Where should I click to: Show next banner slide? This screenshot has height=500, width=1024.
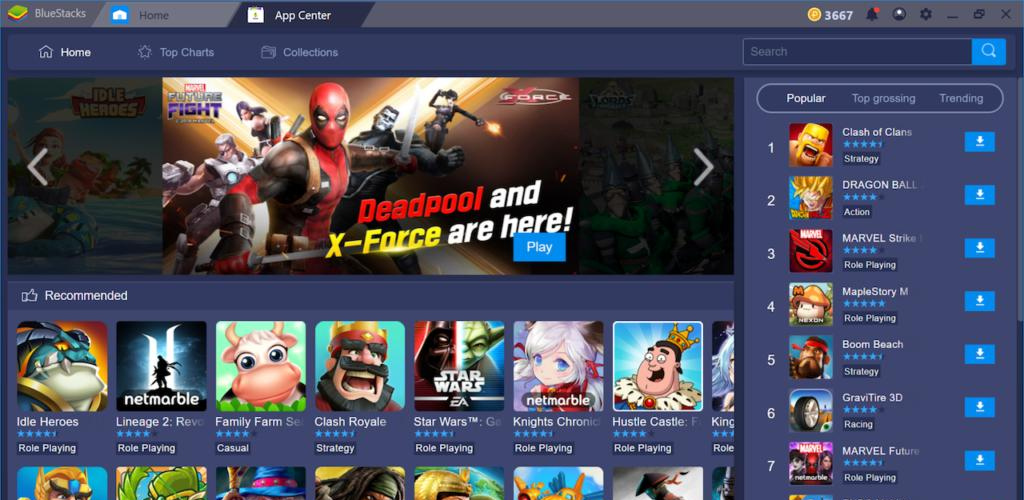point(703,167)
